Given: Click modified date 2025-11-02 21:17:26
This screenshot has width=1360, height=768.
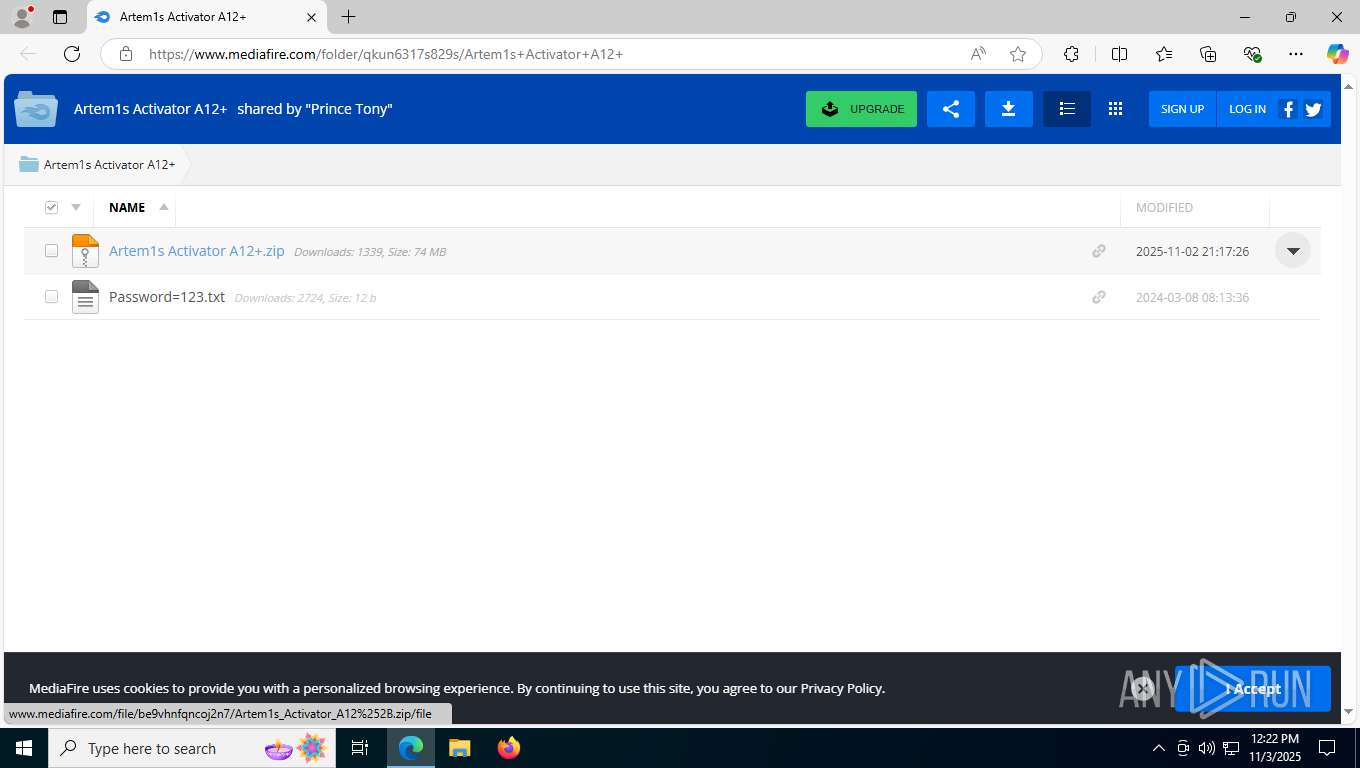Looking at the screenshot, I should tap(1192, 252).
